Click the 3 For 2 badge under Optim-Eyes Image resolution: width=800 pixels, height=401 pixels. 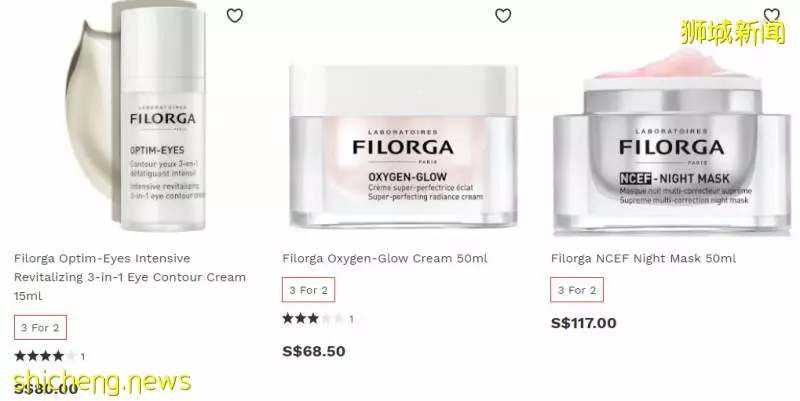[40, 328]
